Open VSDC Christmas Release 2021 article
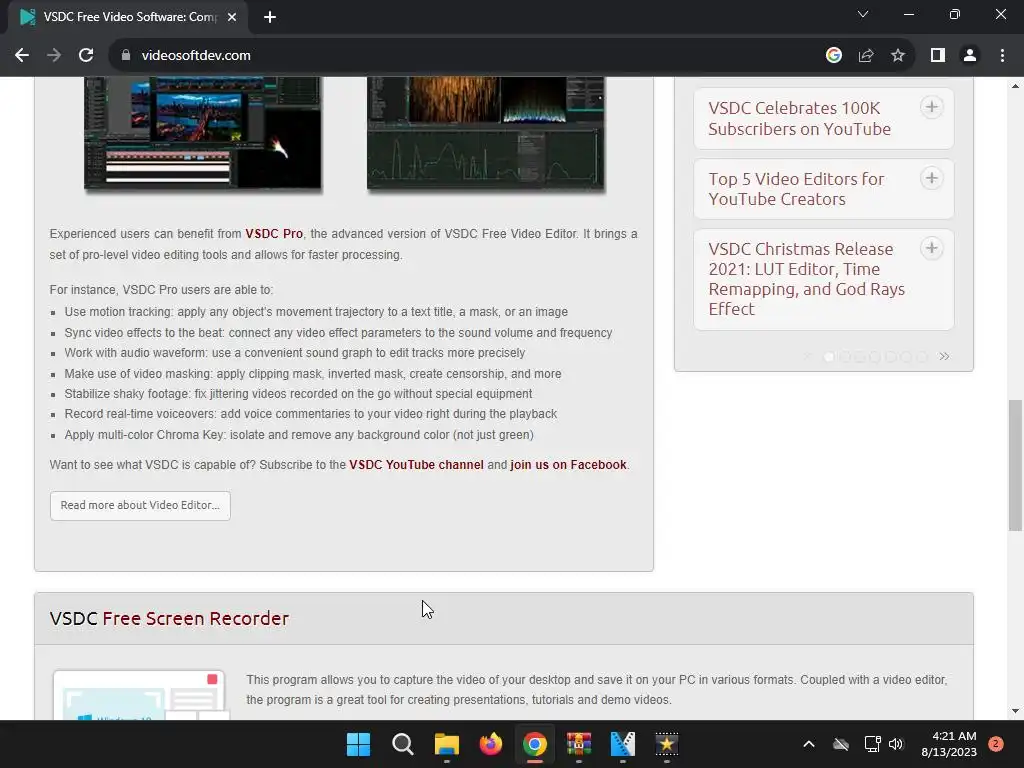The width and height of the screenshot is (1024, 768). 807,279
